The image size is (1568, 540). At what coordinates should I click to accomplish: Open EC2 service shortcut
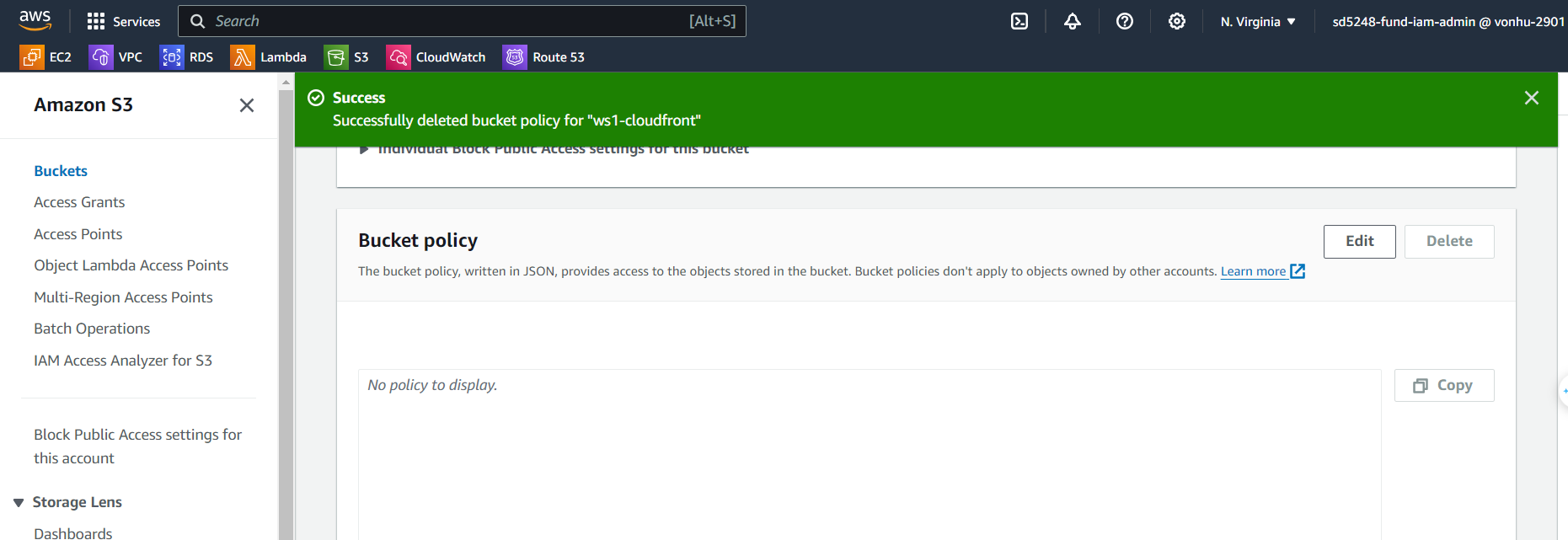[x=45, y=57]
